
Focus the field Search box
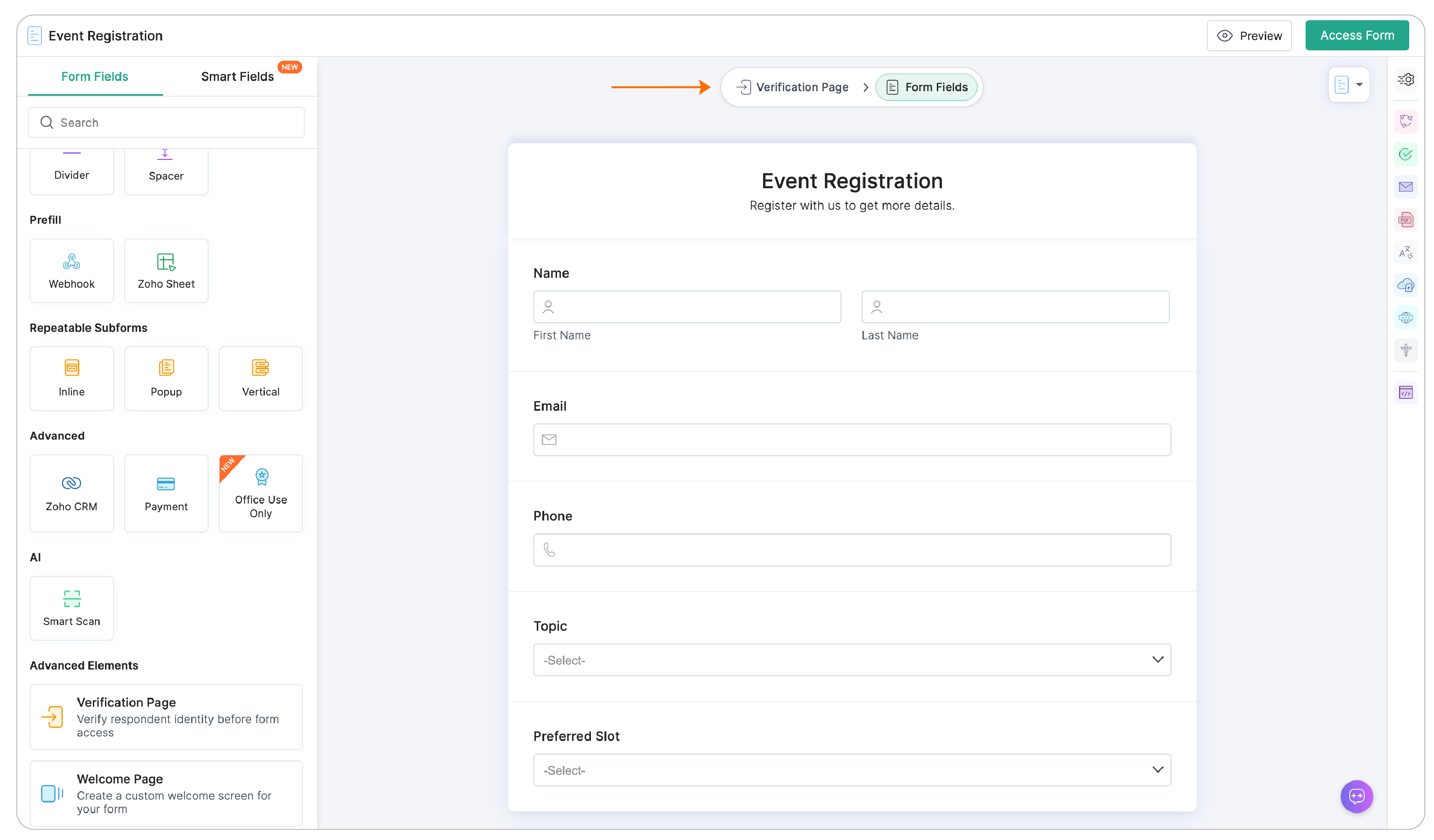point(166,122)
